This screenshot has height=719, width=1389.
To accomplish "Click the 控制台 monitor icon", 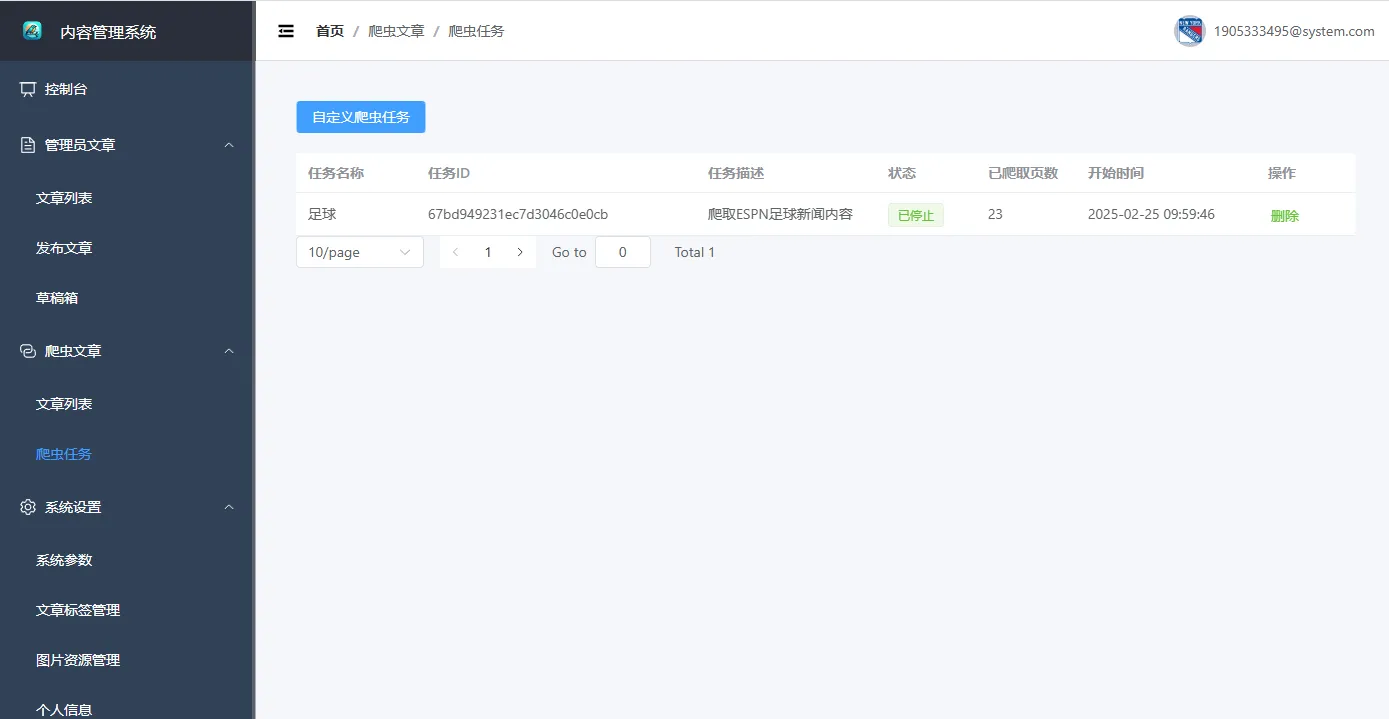I will pos(28,89).
